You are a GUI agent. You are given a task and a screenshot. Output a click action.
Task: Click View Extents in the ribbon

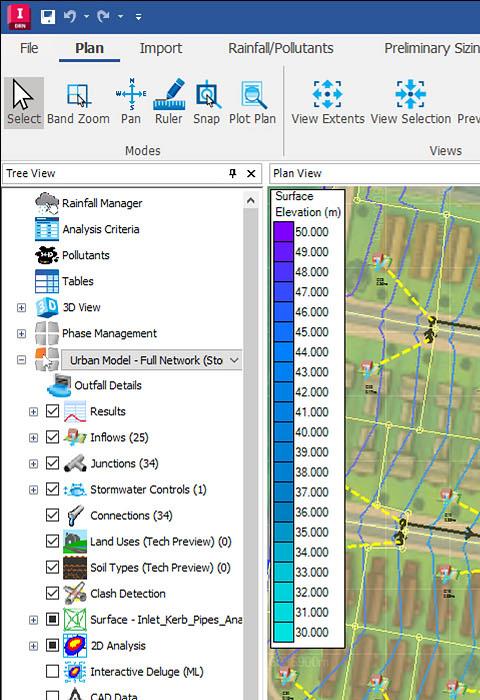click(x=328, y=103)
